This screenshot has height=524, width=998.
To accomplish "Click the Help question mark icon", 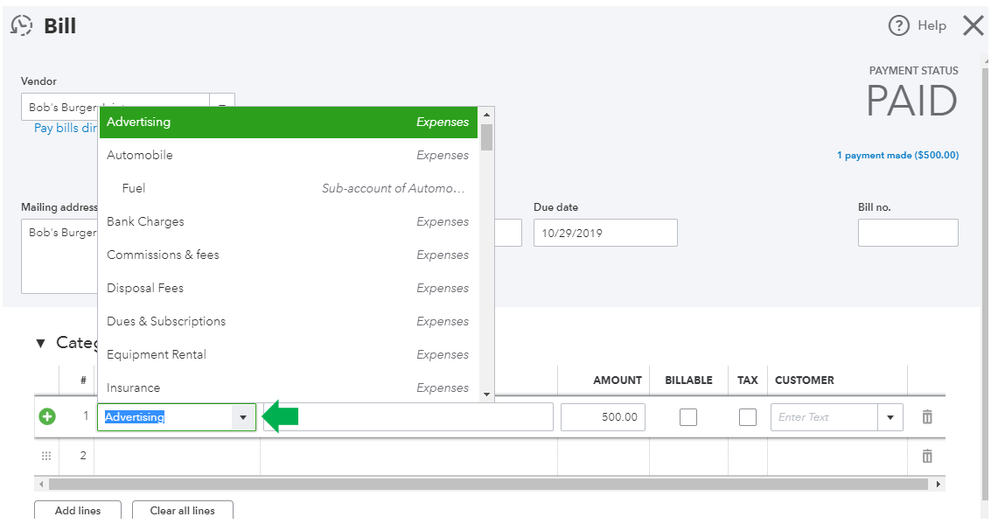I will [898, 26].
